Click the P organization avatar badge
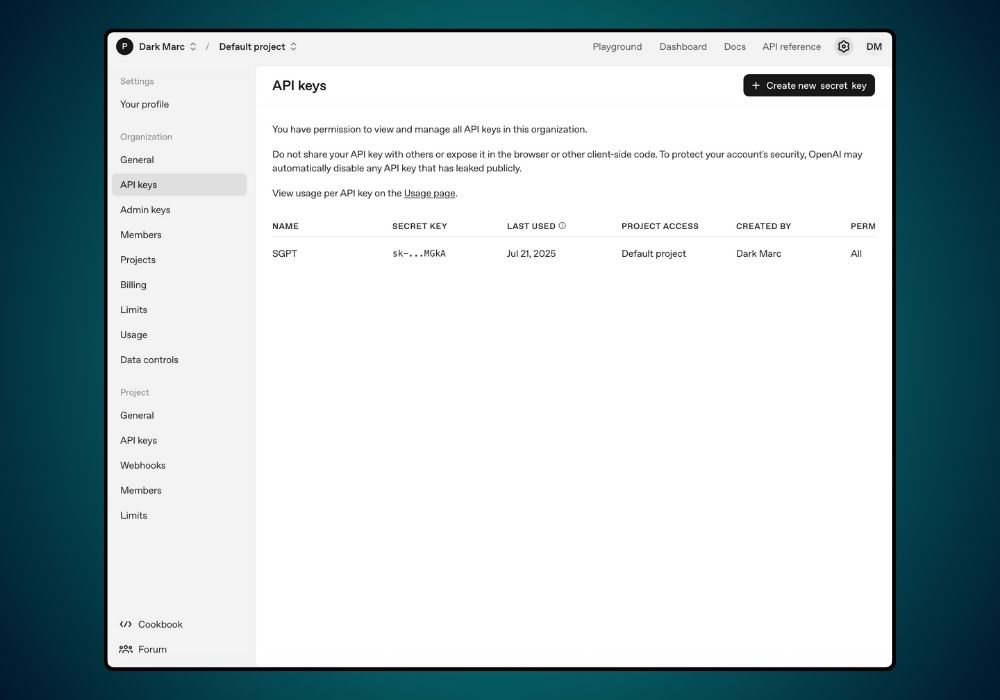This screenshot has width=1000, height=700. 125,46
